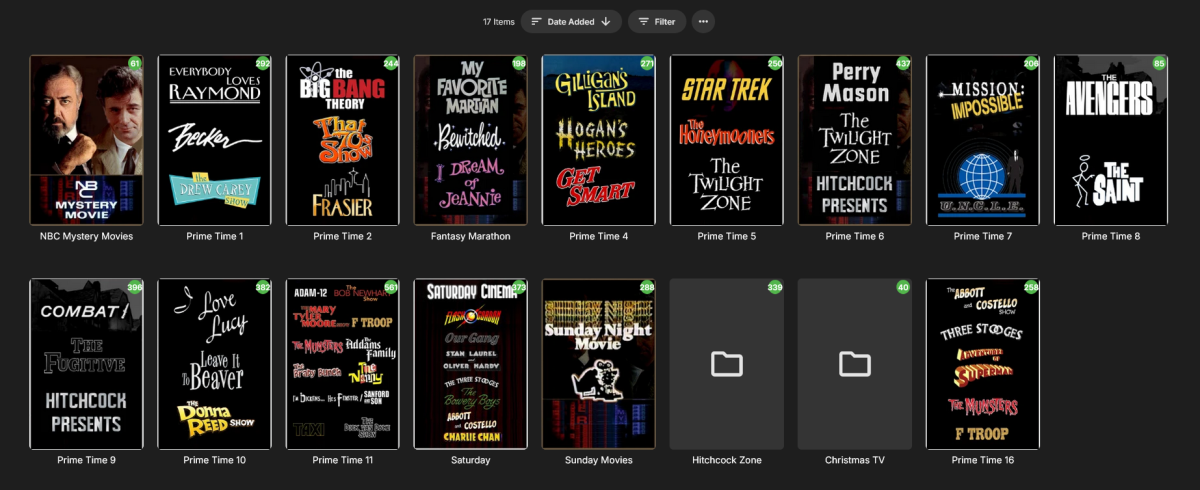Click the 288 badge on Sunday Movies

(x=647, y=287)
